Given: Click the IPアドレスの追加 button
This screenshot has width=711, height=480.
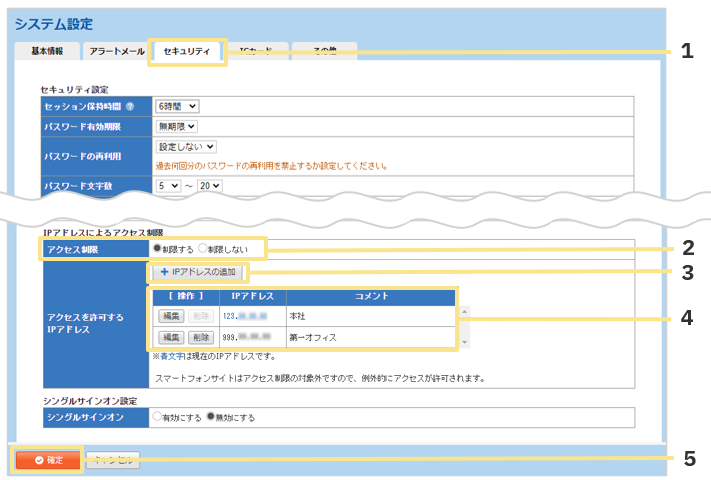Looking at the screenshot, I should coord(198,272).
